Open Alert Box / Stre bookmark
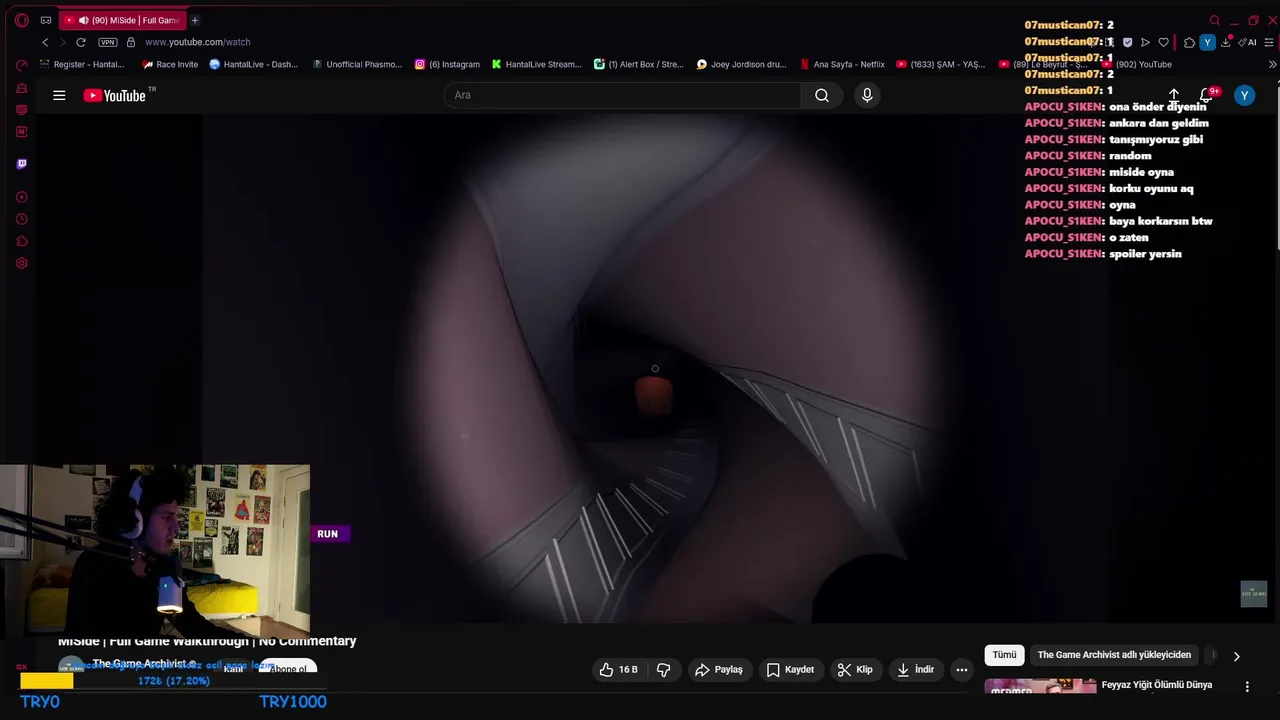1280x720 pixels. [639, 64]
